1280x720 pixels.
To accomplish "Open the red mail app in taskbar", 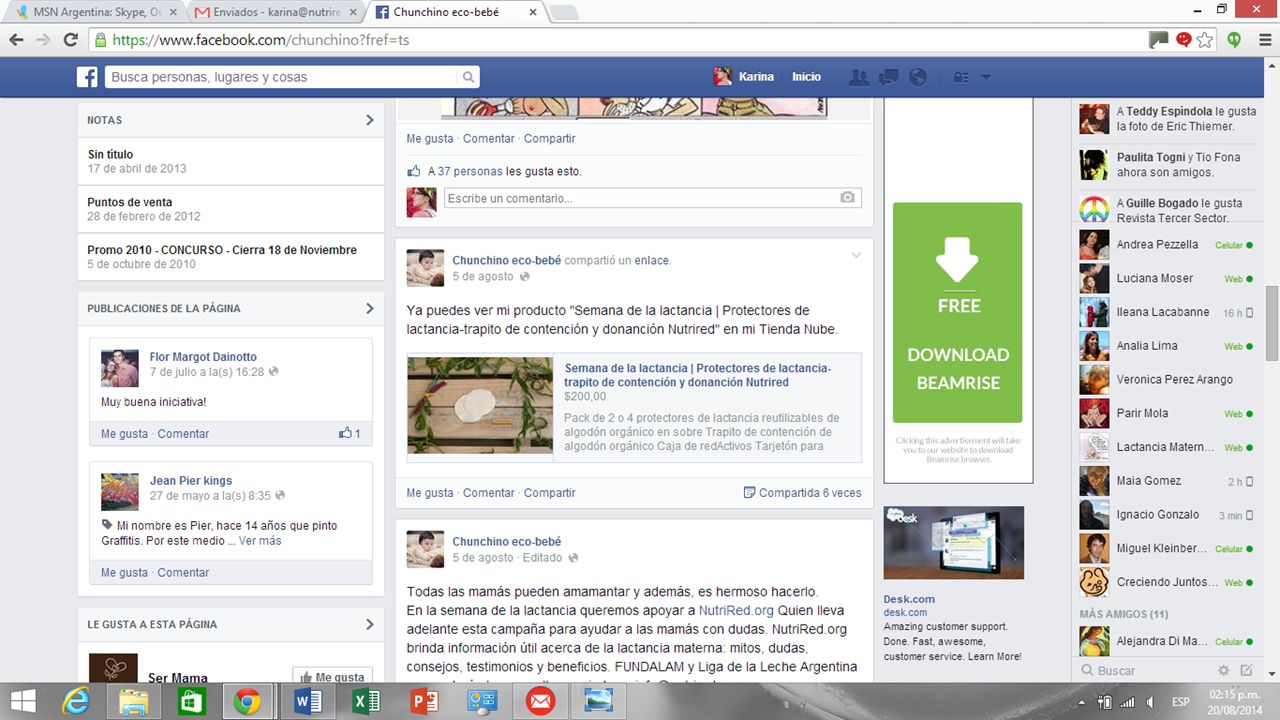I will pyautogui.click(x=541, y=702).
